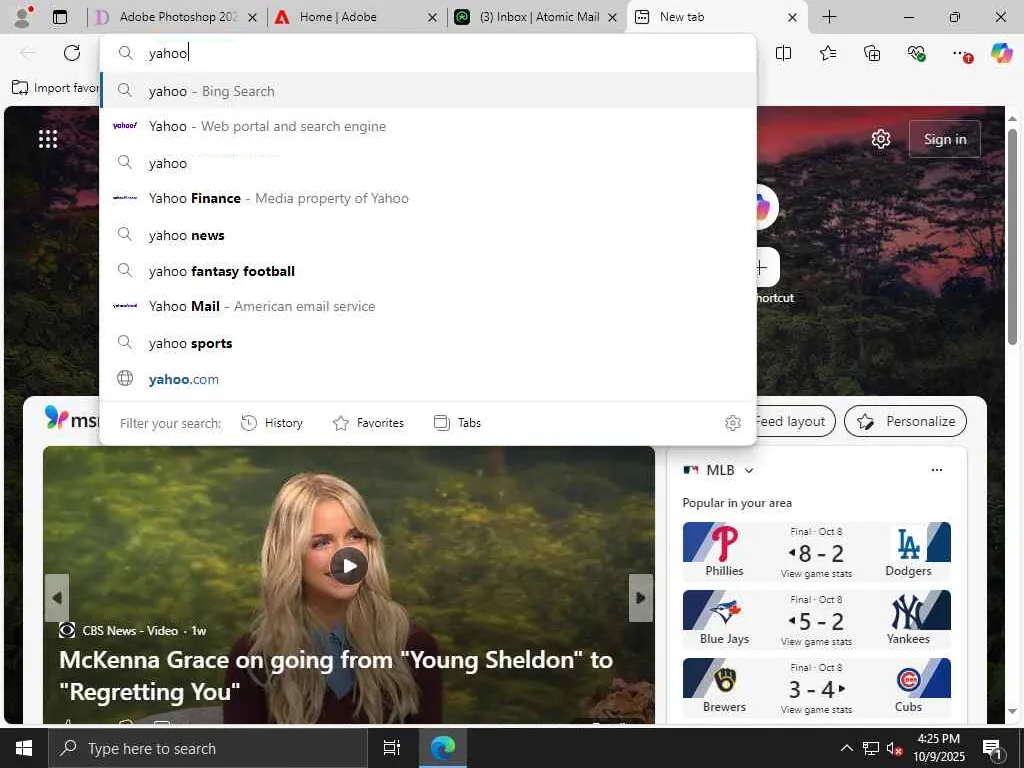1024x768 pixels.
Task: Choose Yahoo Mail suggestion
Action: point(428,306)
